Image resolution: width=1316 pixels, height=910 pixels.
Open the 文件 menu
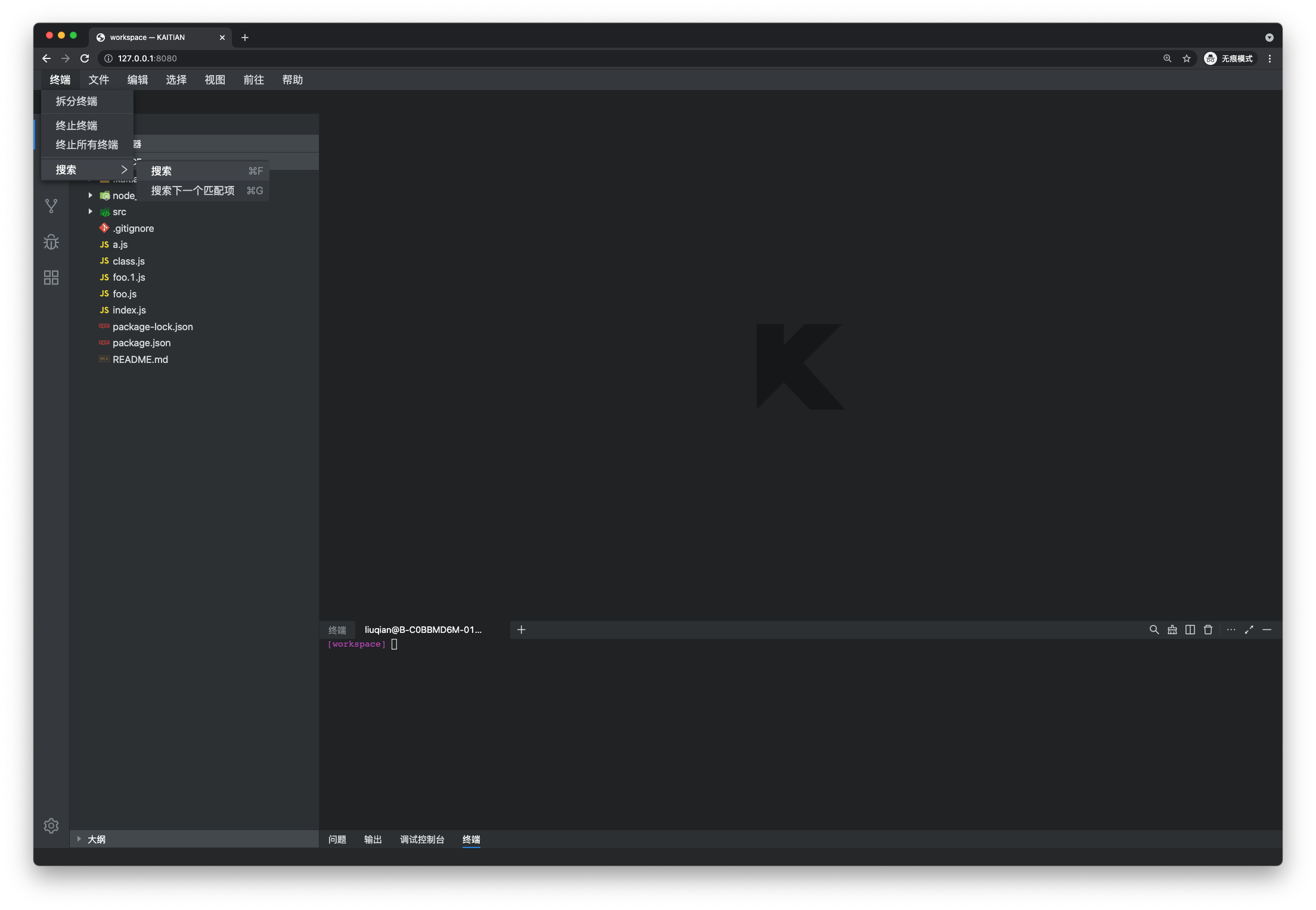click(x=99, y=80)
